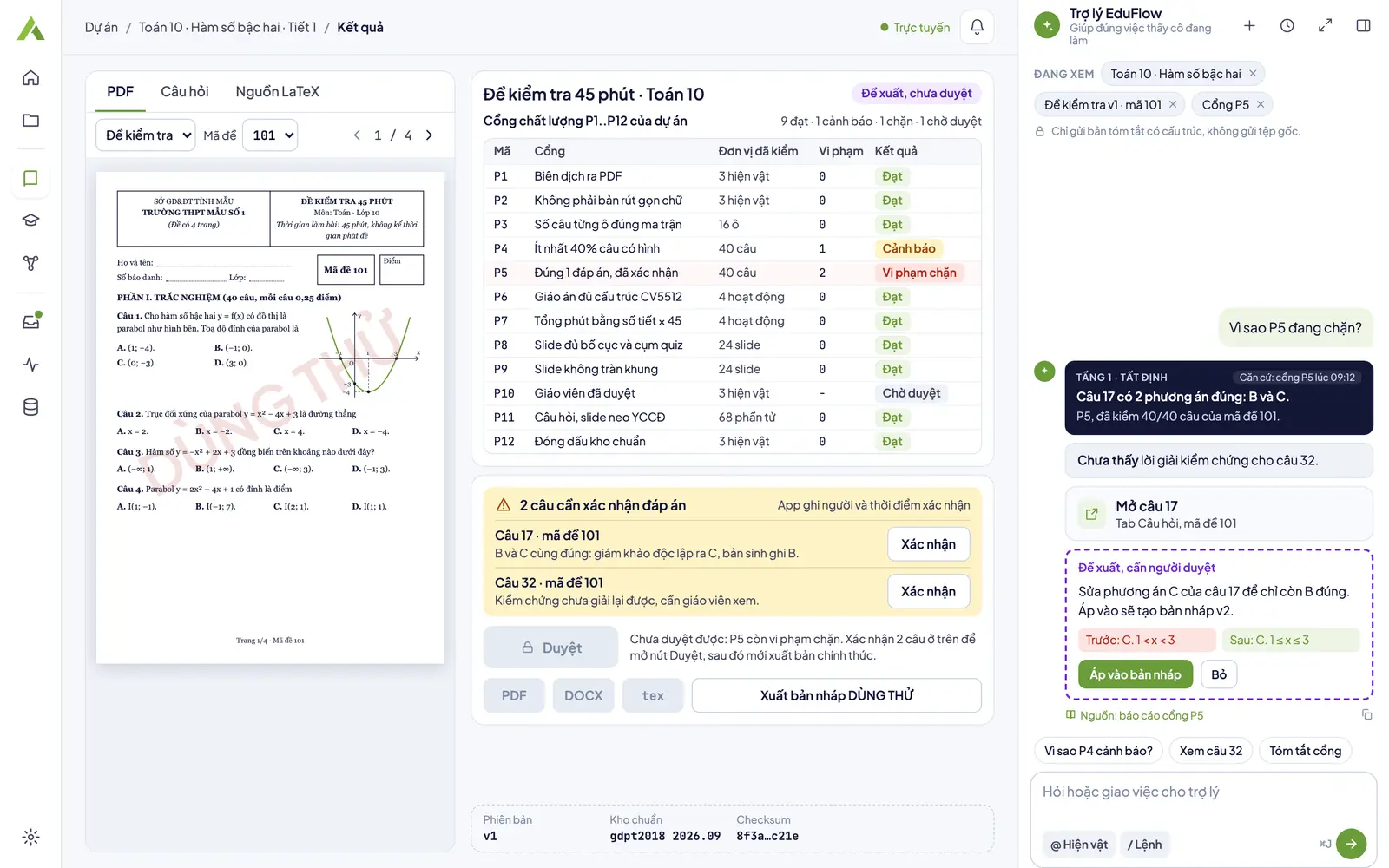Select the P5 Vi phạm chặn table row
Screen dimensions: 1389x868
click(732, 273)
